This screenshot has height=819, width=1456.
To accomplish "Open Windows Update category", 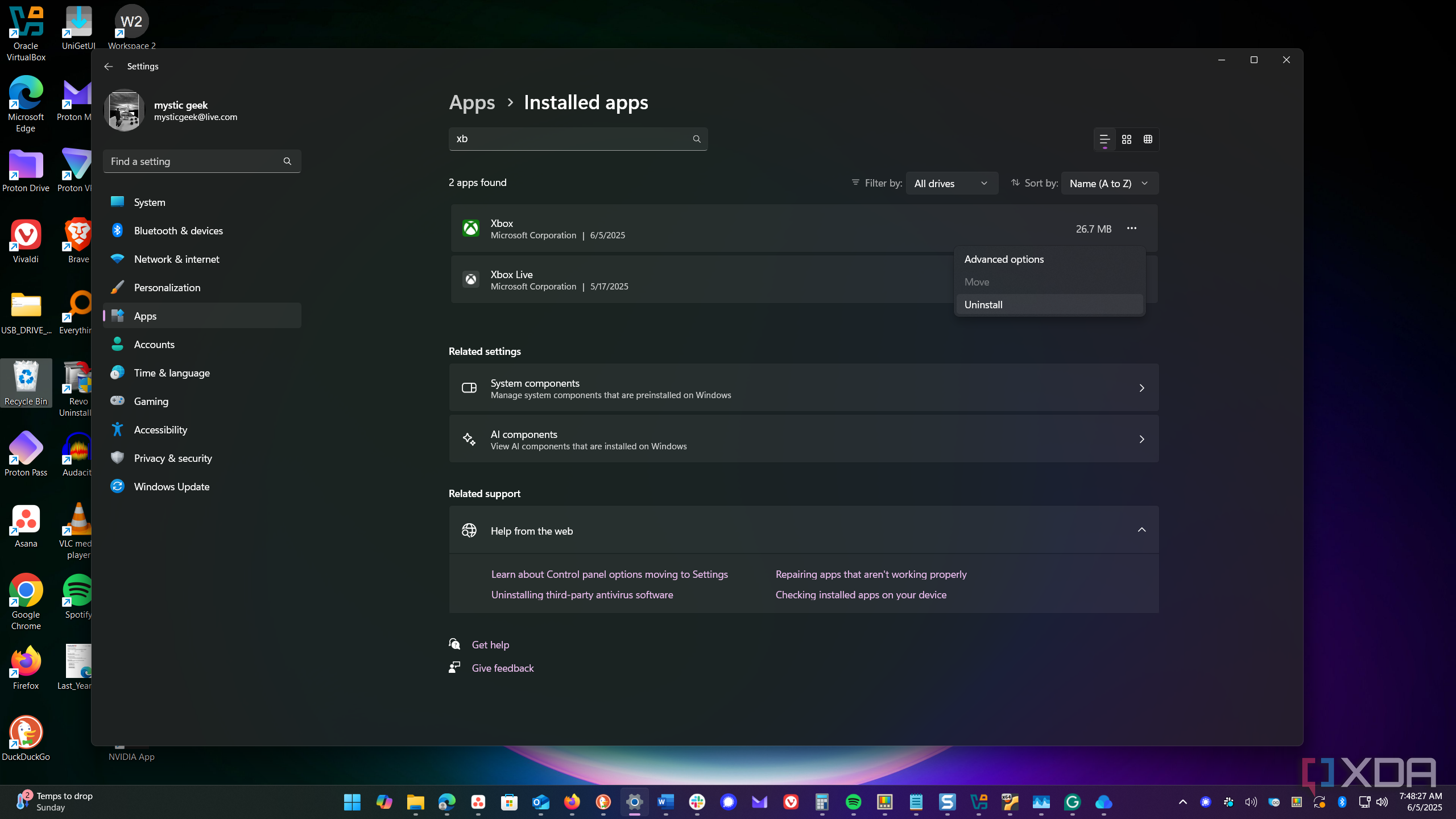I will click(202, 486).
